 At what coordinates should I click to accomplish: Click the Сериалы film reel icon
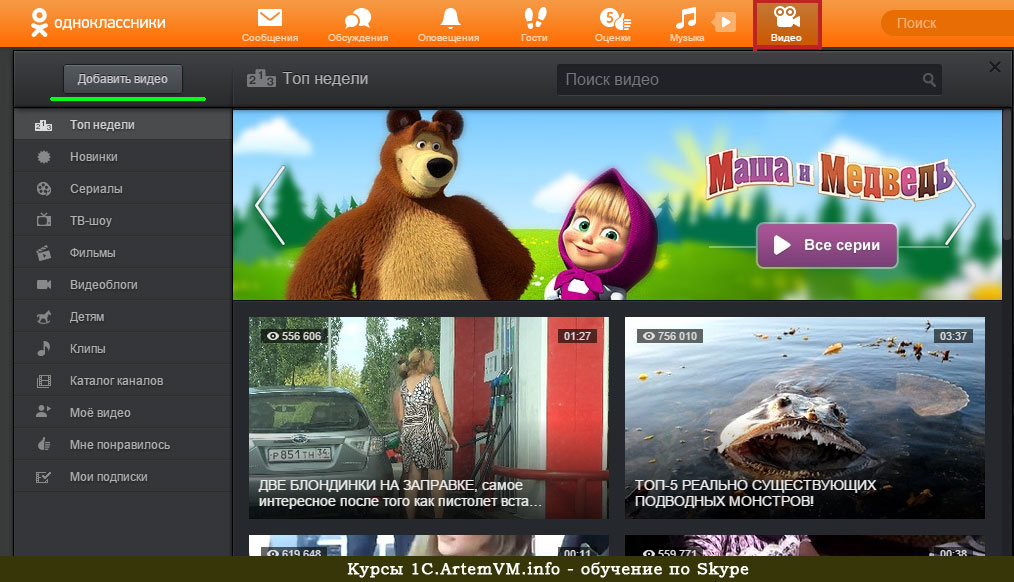(x=43, y=189)
